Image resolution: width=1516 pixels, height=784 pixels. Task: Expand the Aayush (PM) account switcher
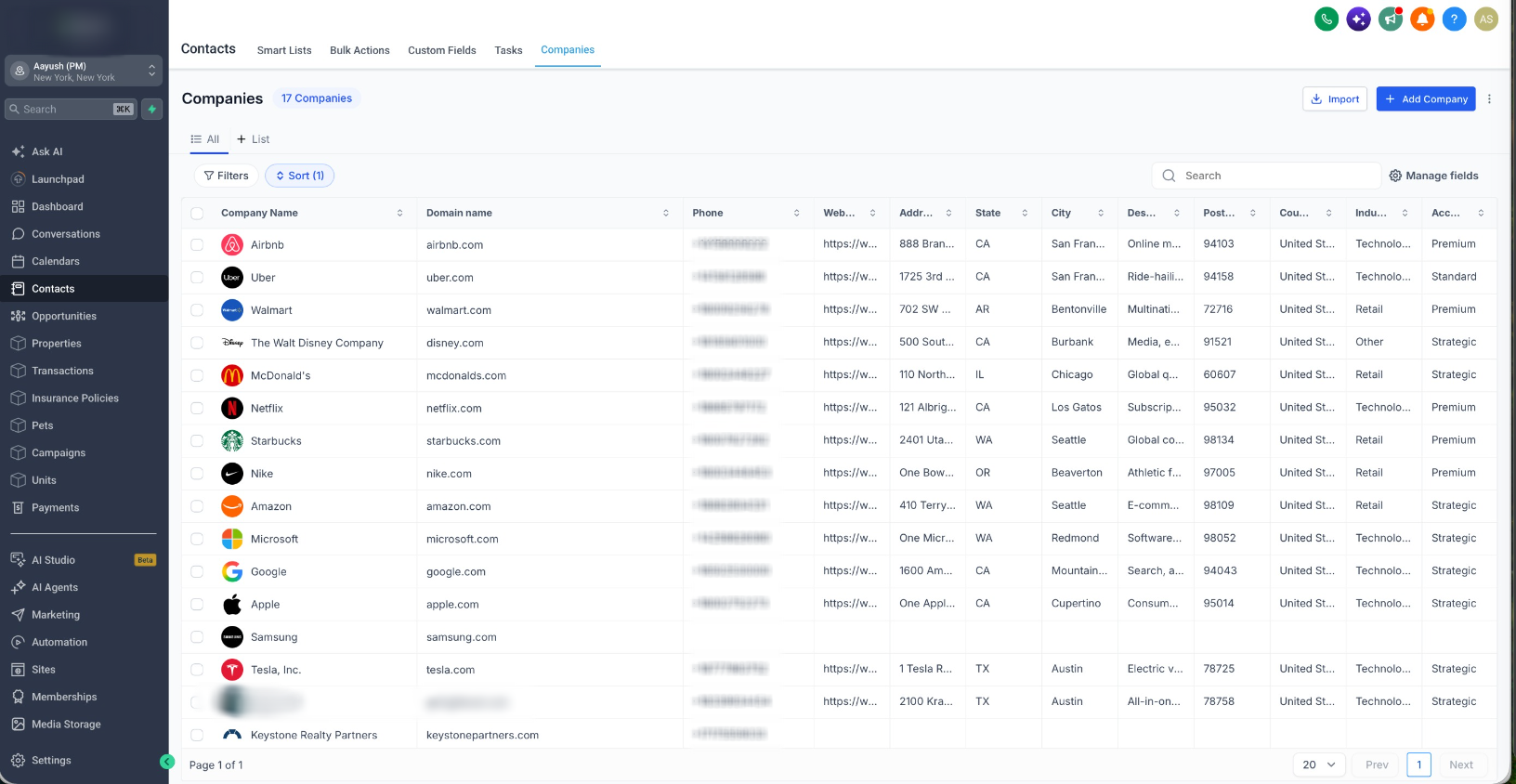point(84,72)
